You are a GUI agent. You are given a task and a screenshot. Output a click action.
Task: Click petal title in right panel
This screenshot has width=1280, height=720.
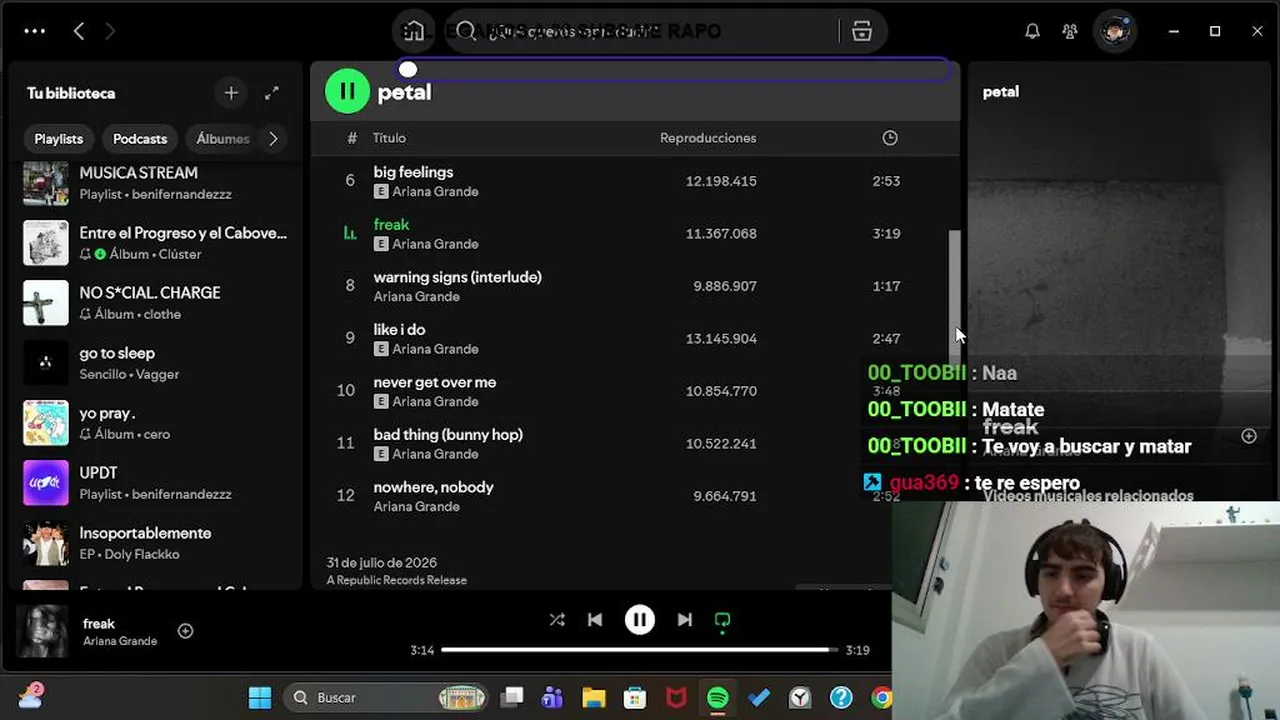click(1001, 92)
